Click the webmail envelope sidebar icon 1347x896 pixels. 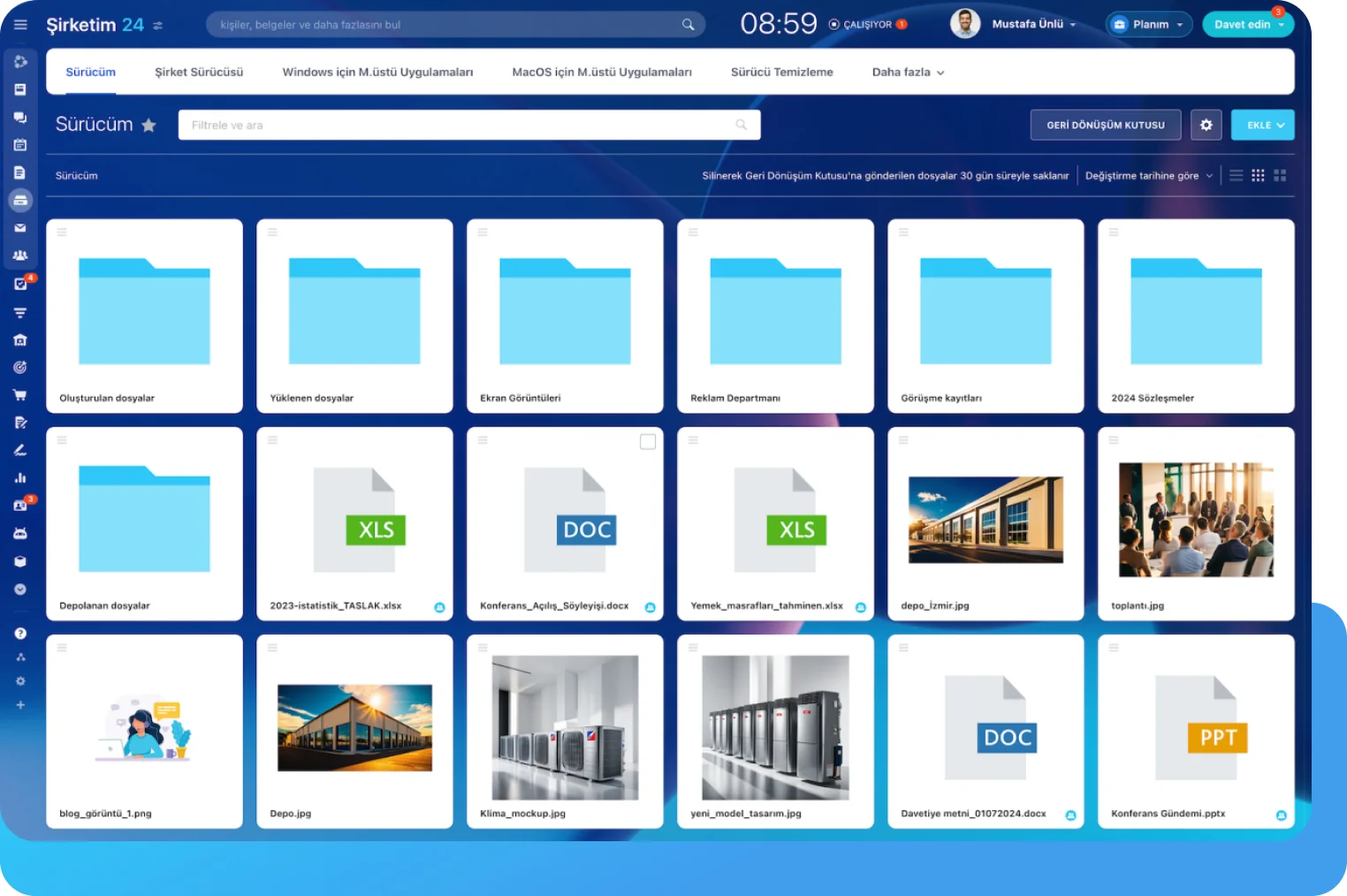coord(20,228)
